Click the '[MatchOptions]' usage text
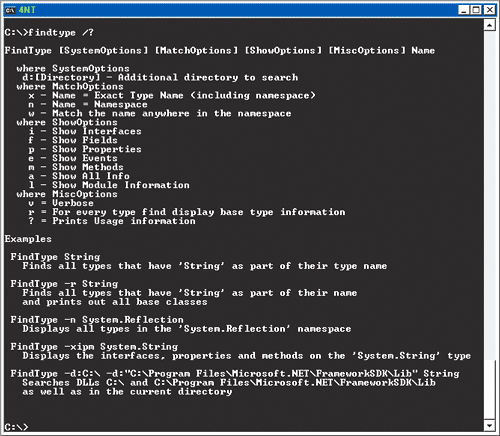This screenshot has width=500, height=436. (x=196, y=50)
